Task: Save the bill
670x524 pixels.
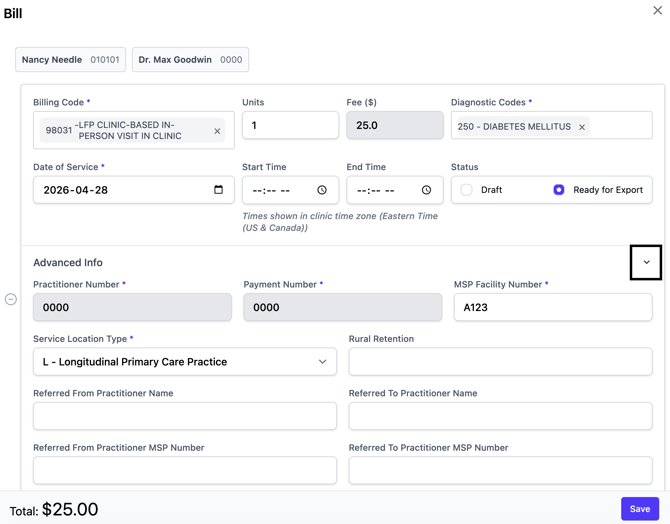Action: click(639, 509)
